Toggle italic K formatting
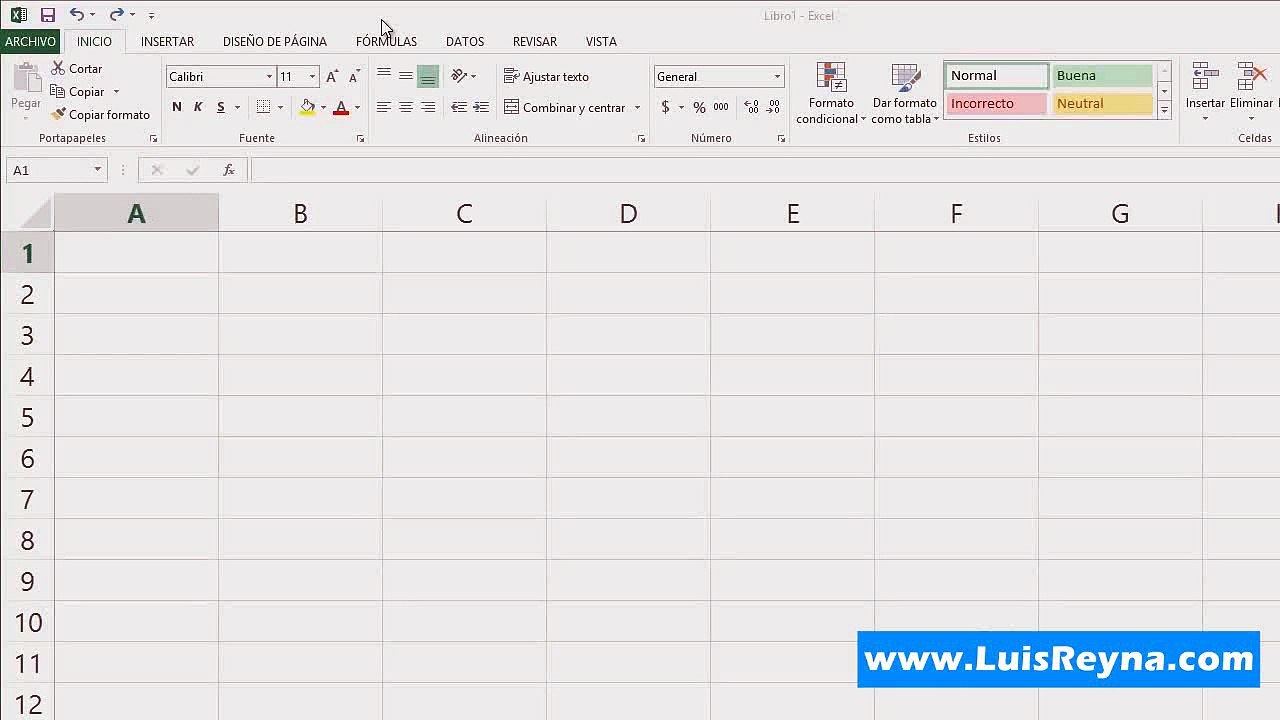The height and width of the screenshot is (720, 1280). coord(198,107)
